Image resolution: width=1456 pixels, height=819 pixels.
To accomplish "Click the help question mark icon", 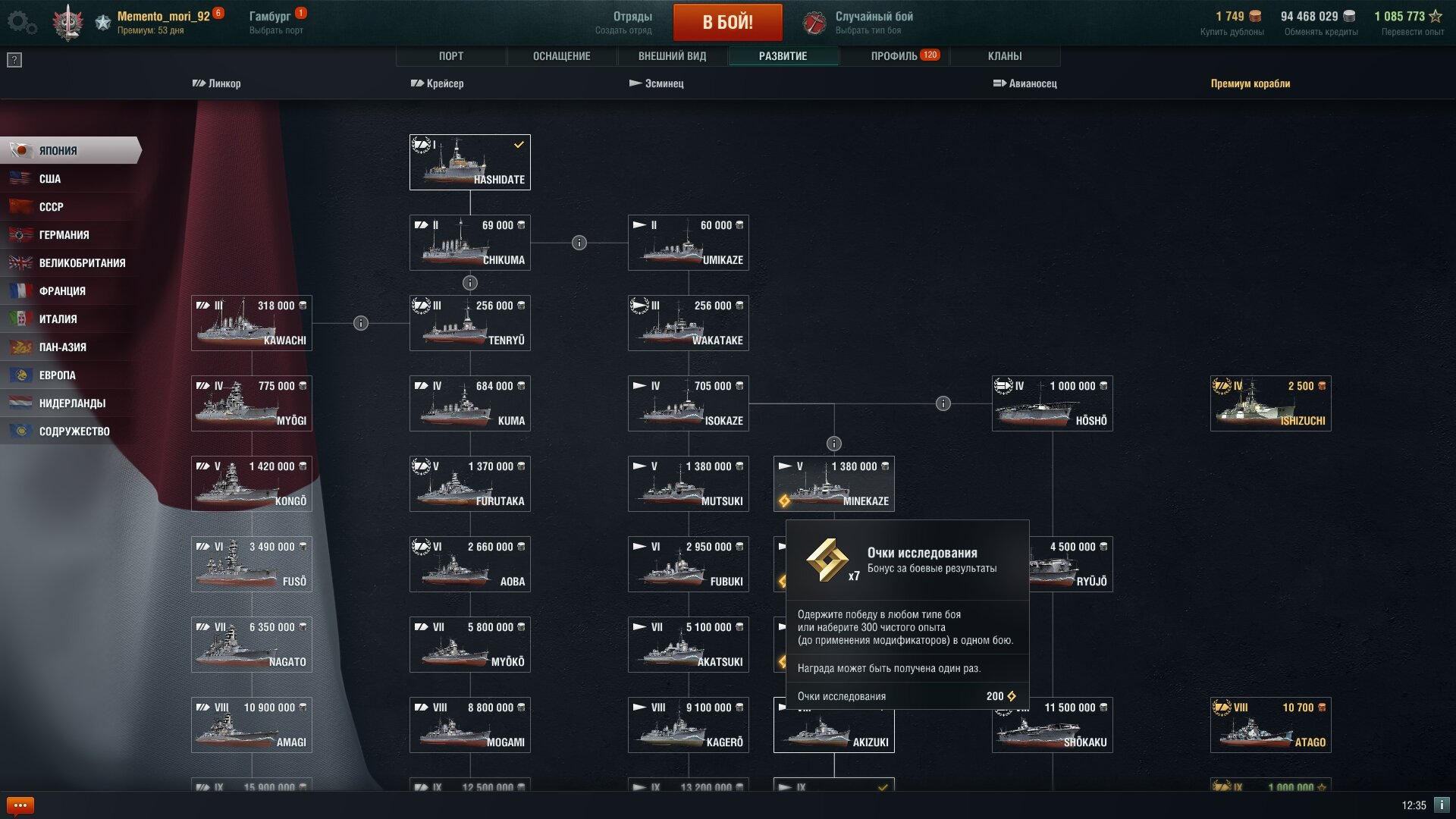I will [14, 60].
